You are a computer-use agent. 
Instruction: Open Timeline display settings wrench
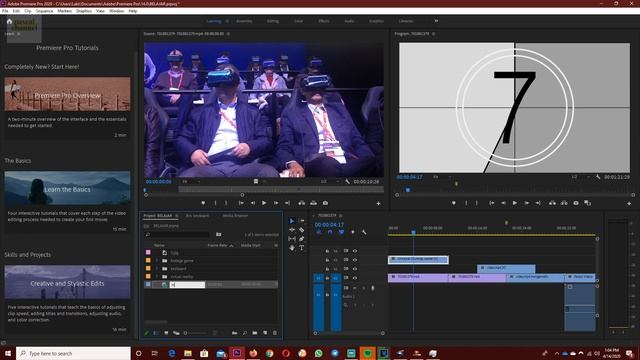(x=364, y=232)
